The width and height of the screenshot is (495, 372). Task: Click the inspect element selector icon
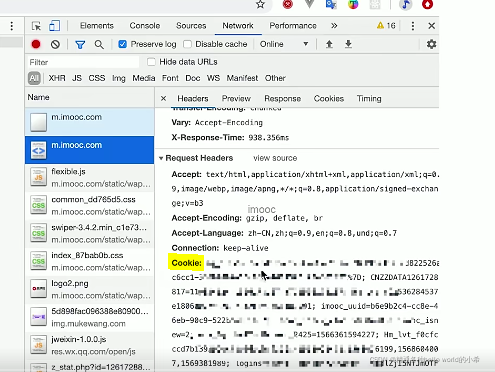(36, 26)
